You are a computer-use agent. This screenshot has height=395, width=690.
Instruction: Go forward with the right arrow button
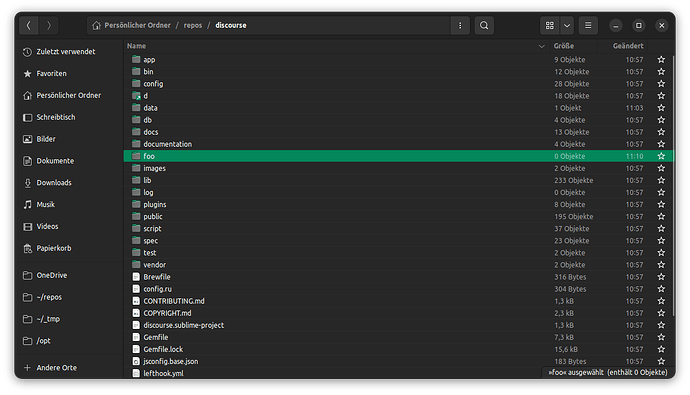click(x=49, y=26)
